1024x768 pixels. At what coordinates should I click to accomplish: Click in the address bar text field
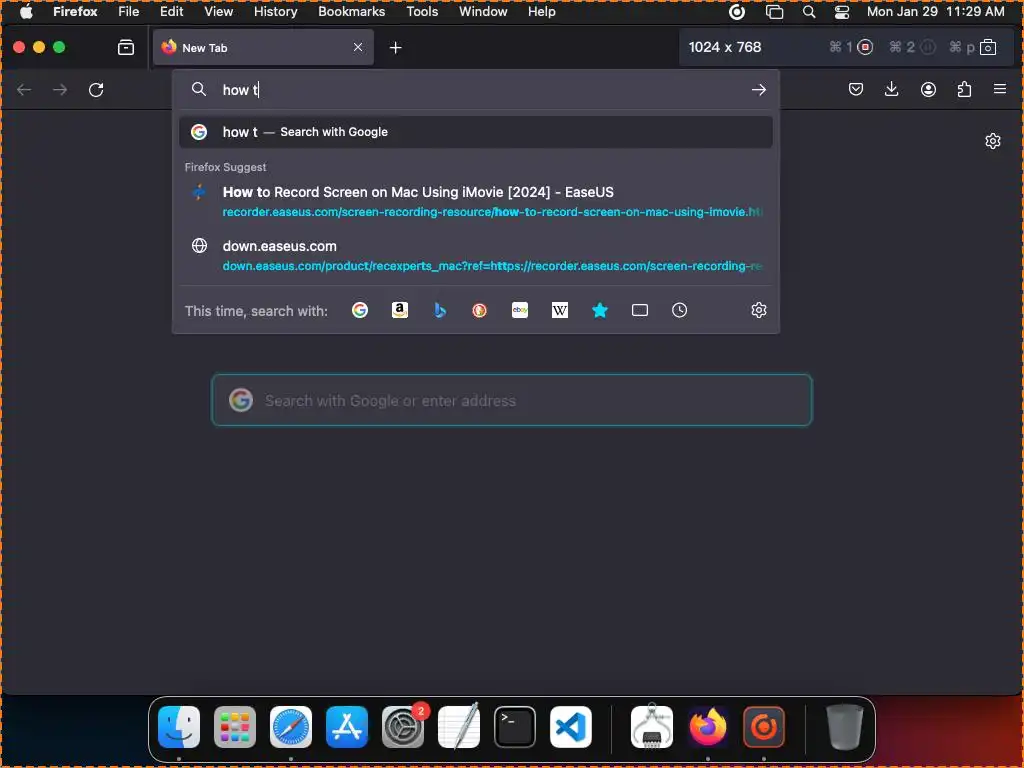[477, 89]
